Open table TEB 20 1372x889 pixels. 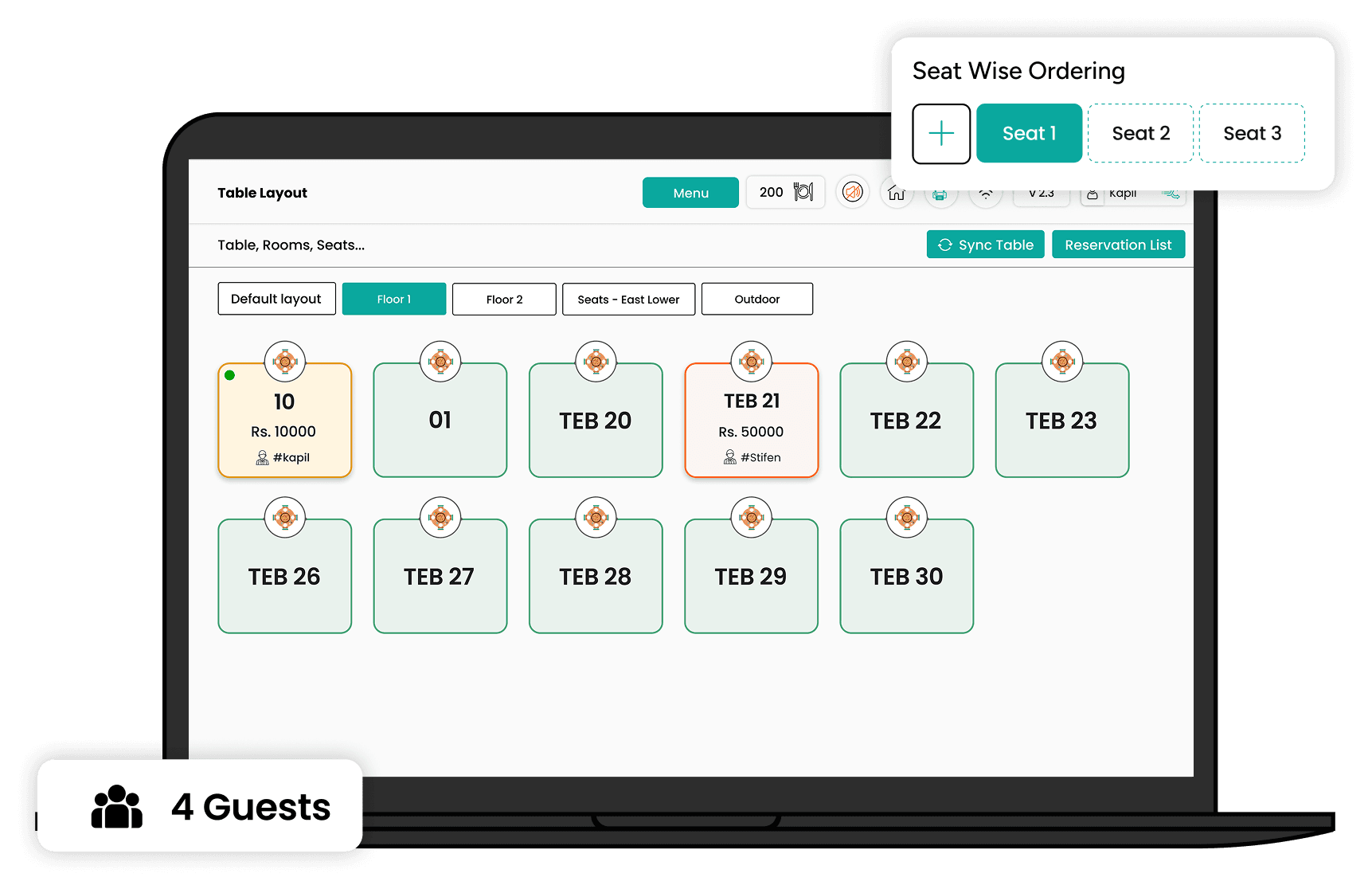596,421
